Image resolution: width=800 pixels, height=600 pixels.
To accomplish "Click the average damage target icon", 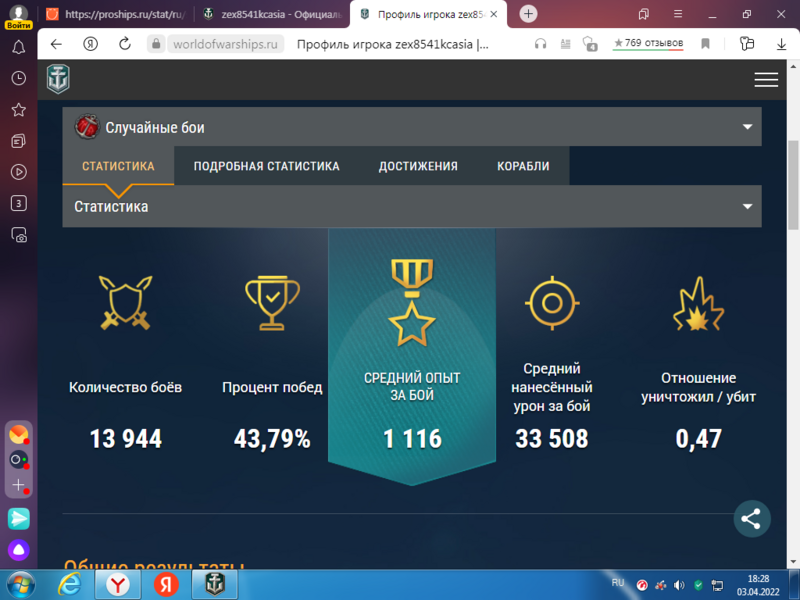I will 552,303.
